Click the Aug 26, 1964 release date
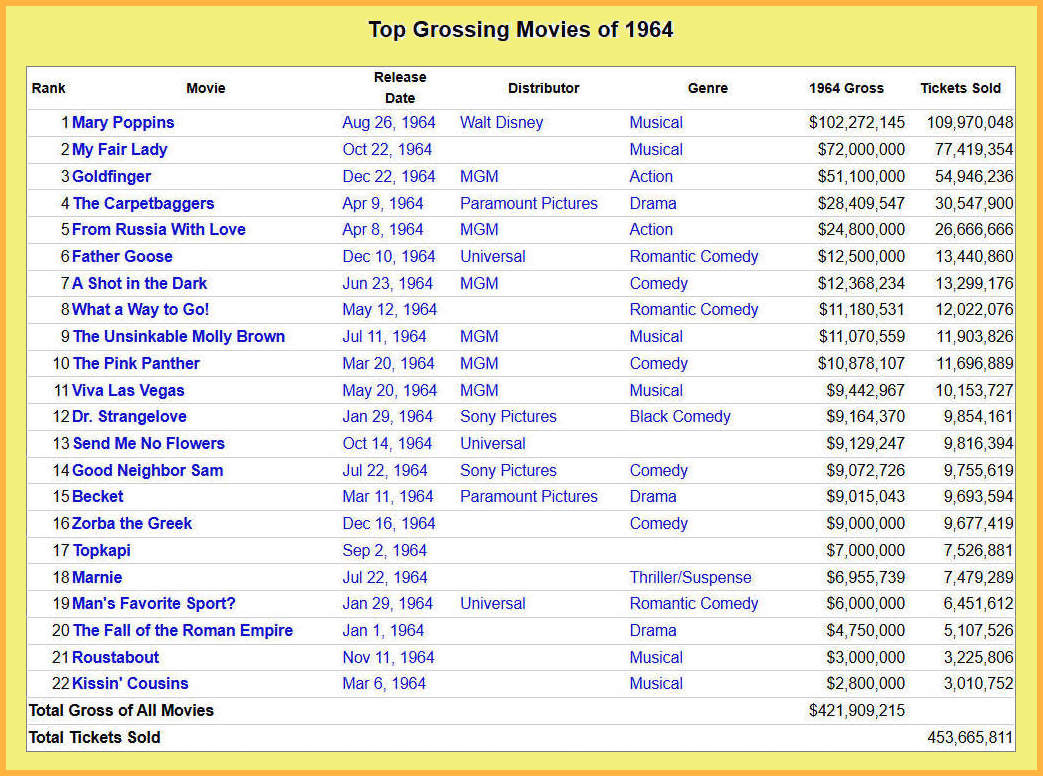The height and width of the screenshot is (776, 1043). tap(389, 122)
